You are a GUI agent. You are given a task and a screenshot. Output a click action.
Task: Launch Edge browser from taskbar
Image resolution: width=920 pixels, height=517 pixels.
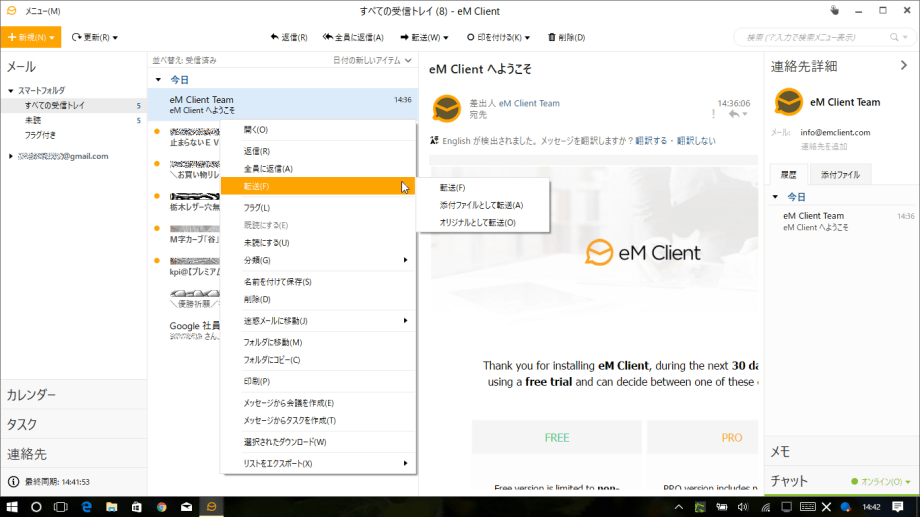86,506
